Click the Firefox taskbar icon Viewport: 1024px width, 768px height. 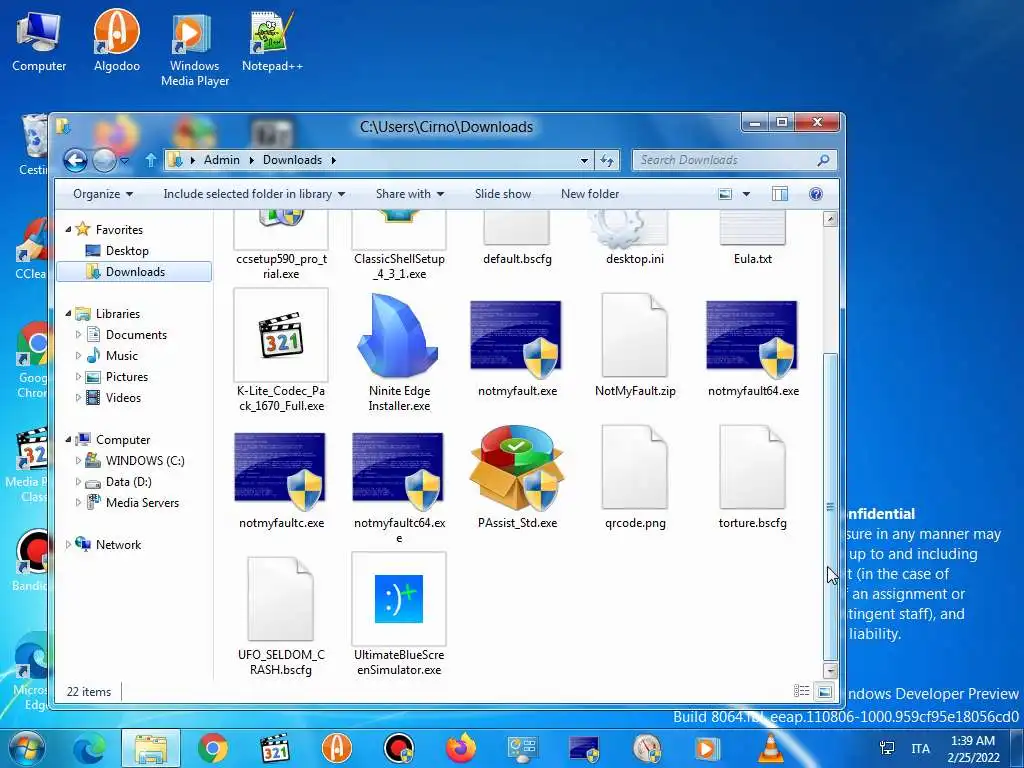(x=460, y=748)
